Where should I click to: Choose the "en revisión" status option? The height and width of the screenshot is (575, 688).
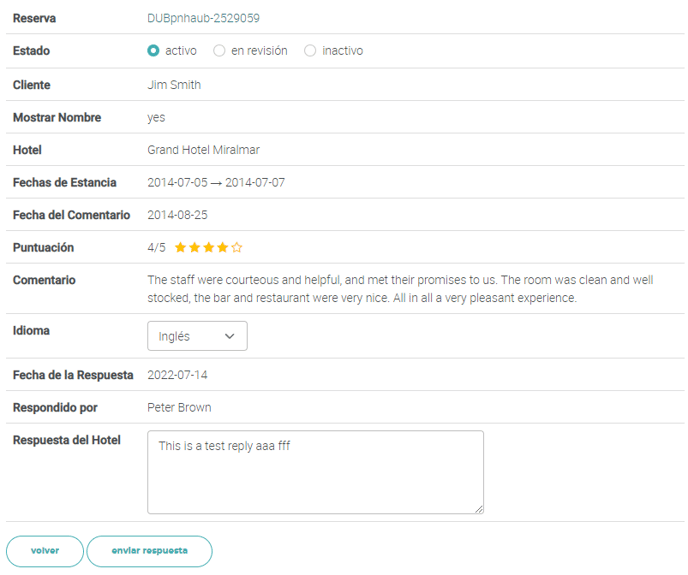coord(219,51)
